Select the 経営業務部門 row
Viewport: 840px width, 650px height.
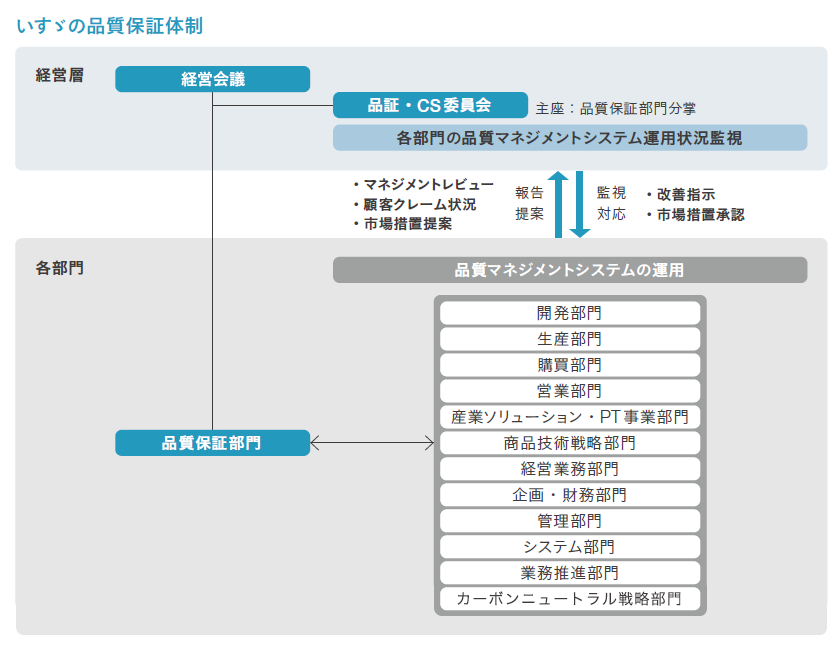click(x=570, y=469)
